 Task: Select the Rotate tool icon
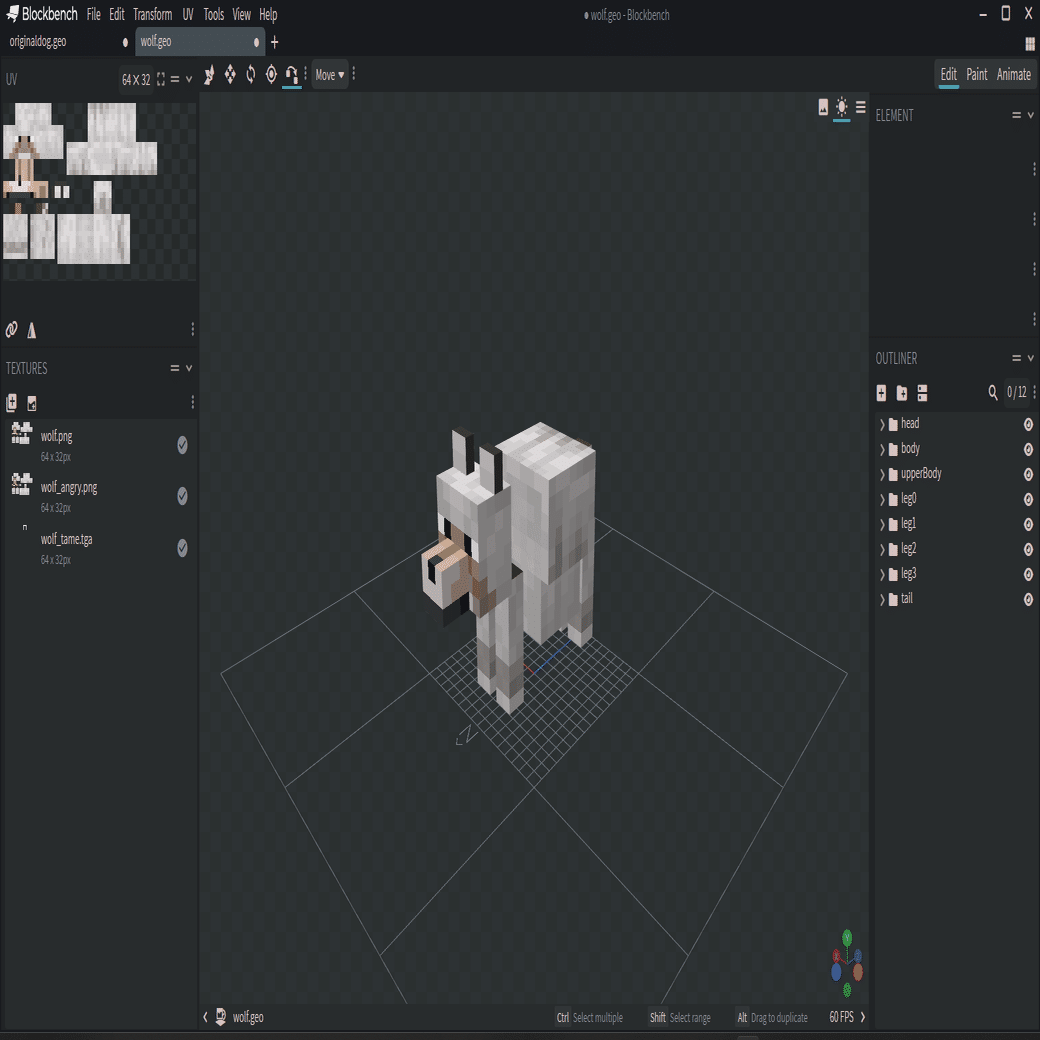click(x=251, y=74)
